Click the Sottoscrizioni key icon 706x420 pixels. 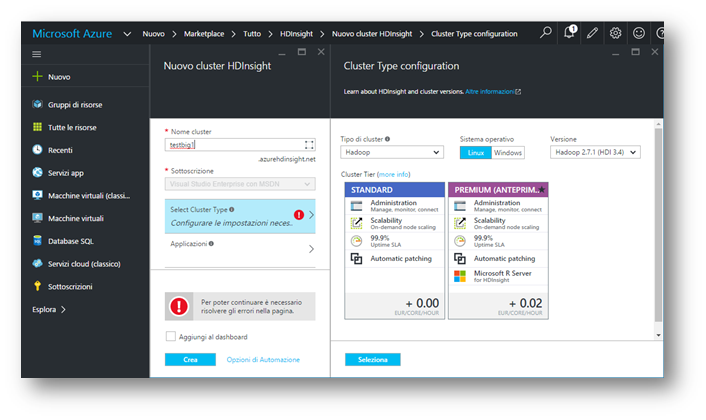[x=37, y=286]
